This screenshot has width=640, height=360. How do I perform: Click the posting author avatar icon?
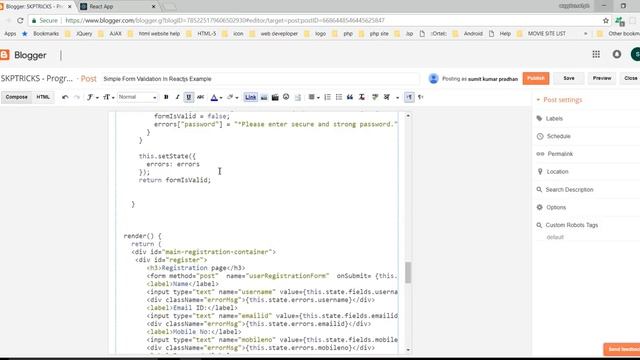[x=433, y=78]
